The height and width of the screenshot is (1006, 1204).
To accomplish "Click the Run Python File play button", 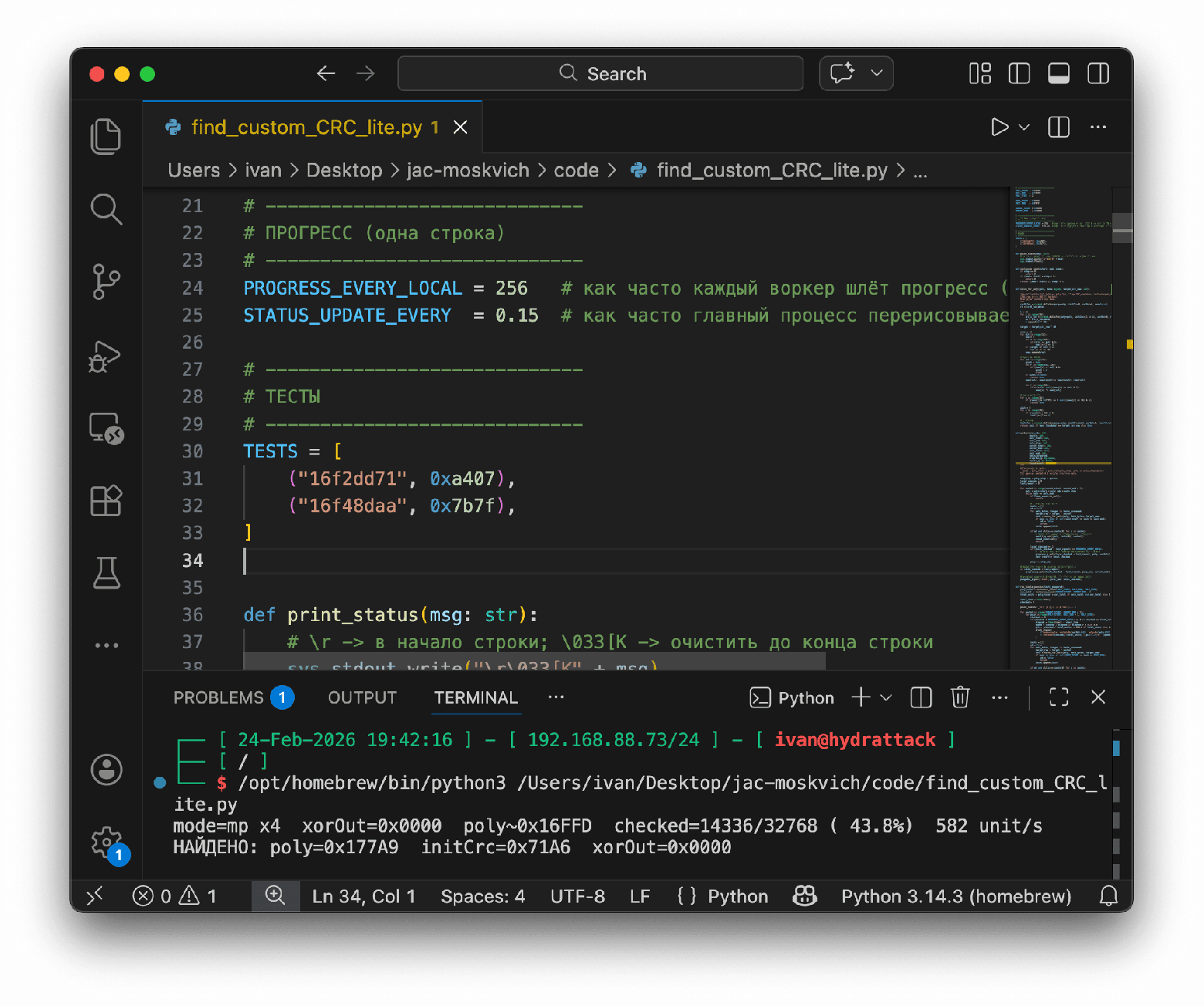I will click(999, 127).
